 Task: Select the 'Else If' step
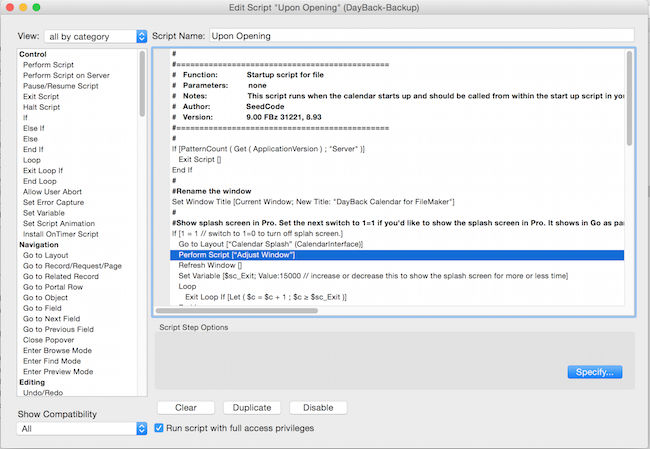[34, 128]
